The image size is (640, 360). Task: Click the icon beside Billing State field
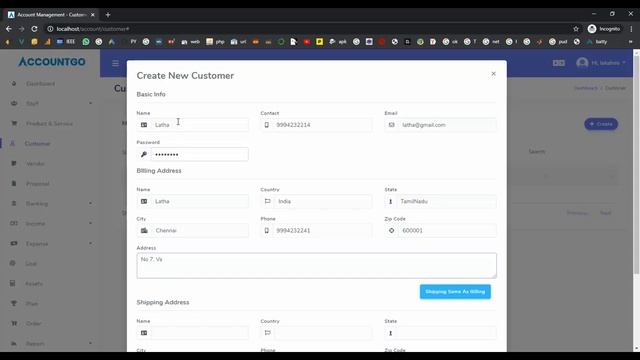pyautogui.click(x=390, y=201)
